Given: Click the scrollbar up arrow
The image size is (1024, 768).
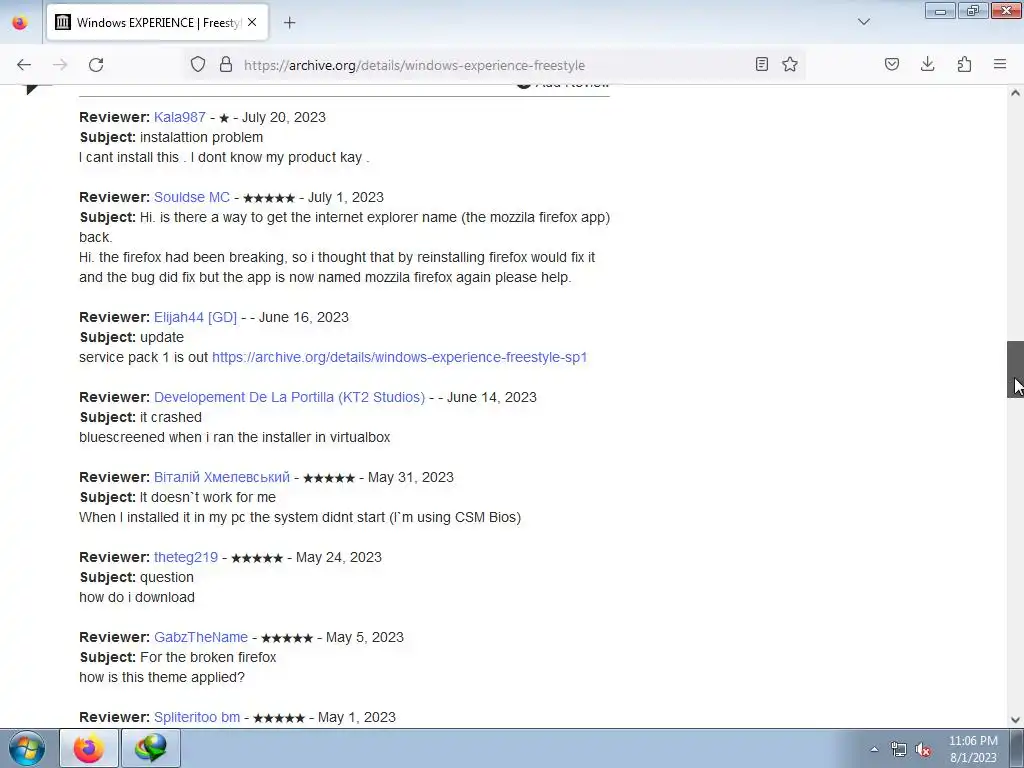Looking at the screenshot, I should click(1015, 93).
